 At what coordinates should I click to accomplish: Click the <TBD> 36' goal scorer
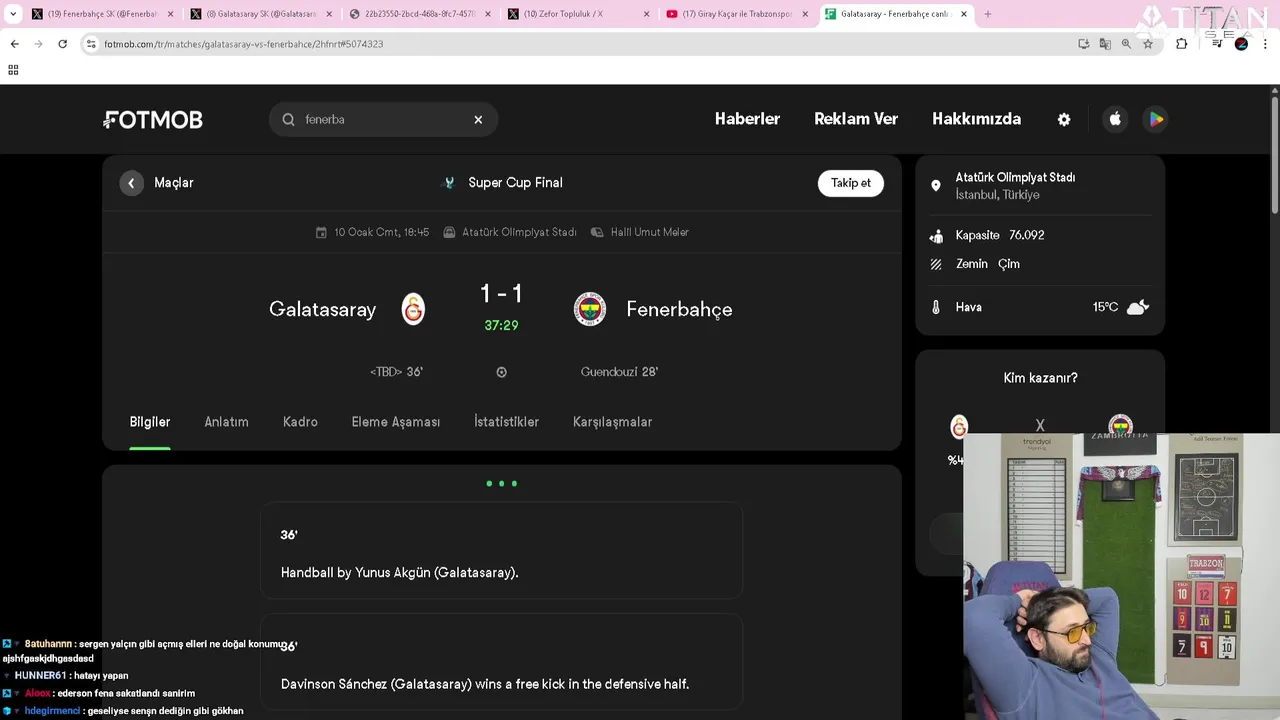(x=396, y=372)
